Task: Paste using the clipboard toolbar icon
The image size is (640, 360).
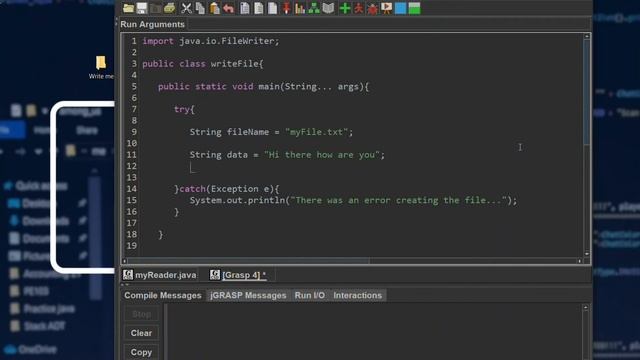Action: coord(214,8)
